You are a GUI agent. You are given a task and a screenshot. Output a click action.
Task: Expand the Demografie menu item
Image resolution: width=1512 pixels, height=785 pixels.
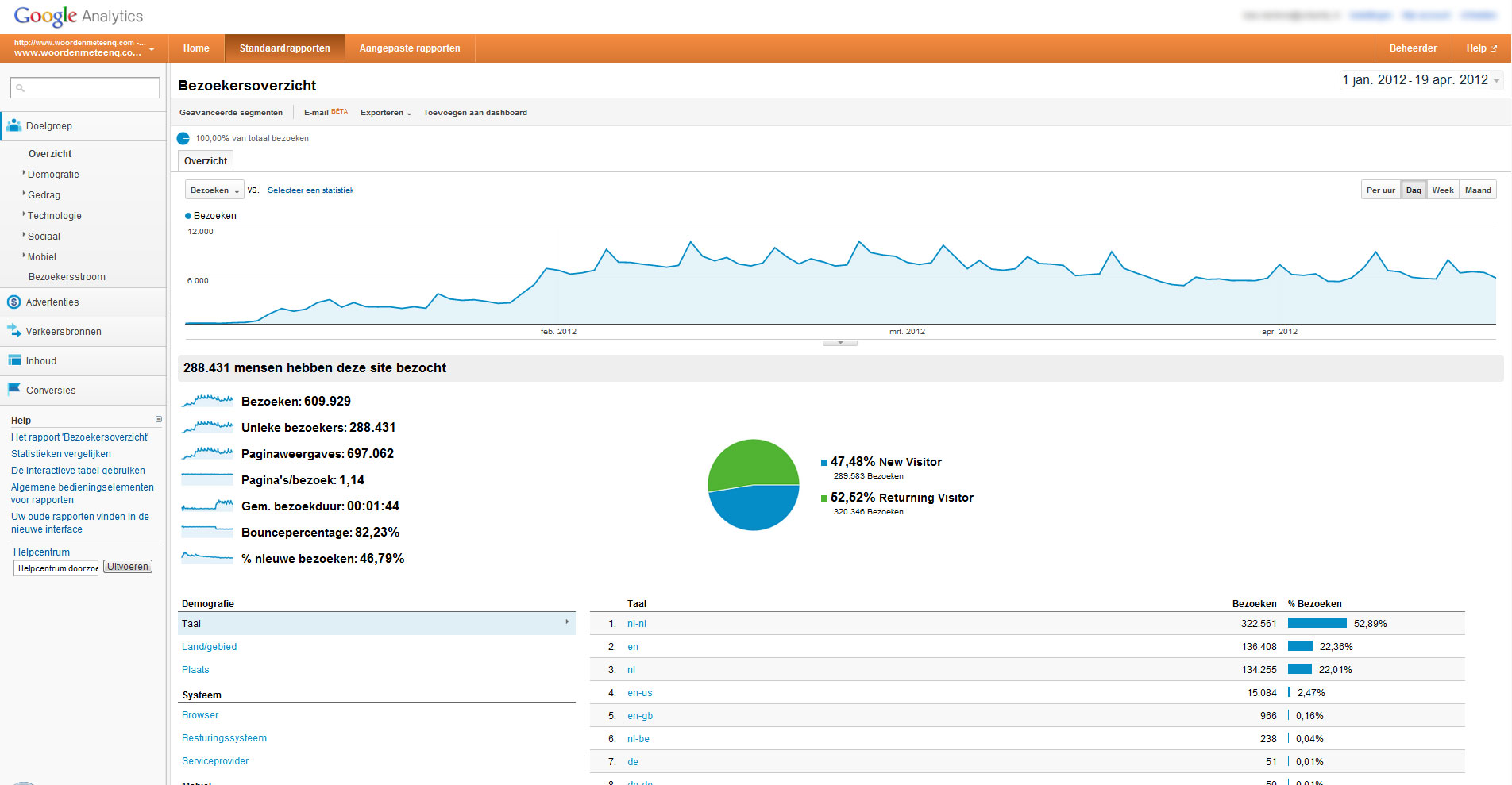click(x=52, y=174)
